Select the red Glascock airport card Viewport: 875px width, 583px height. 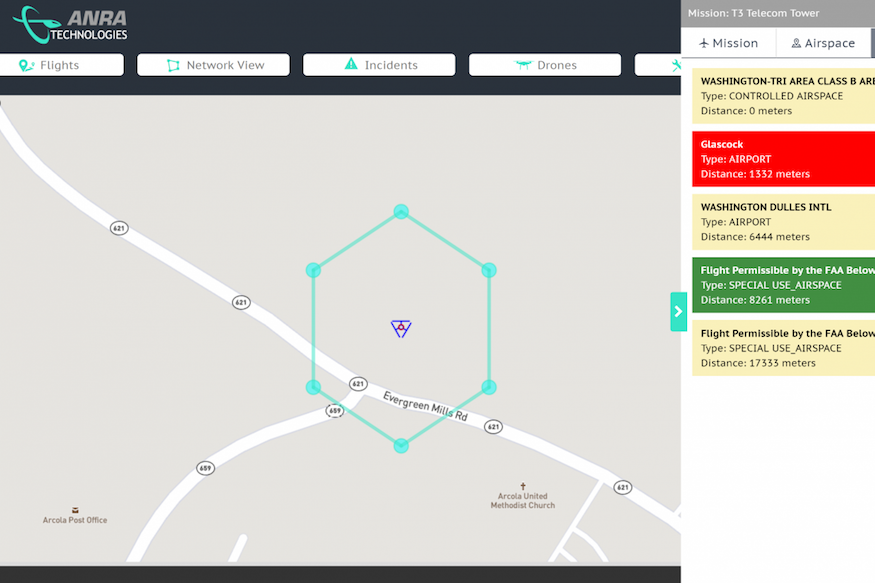pyautogui.click(x=783, y=159)
